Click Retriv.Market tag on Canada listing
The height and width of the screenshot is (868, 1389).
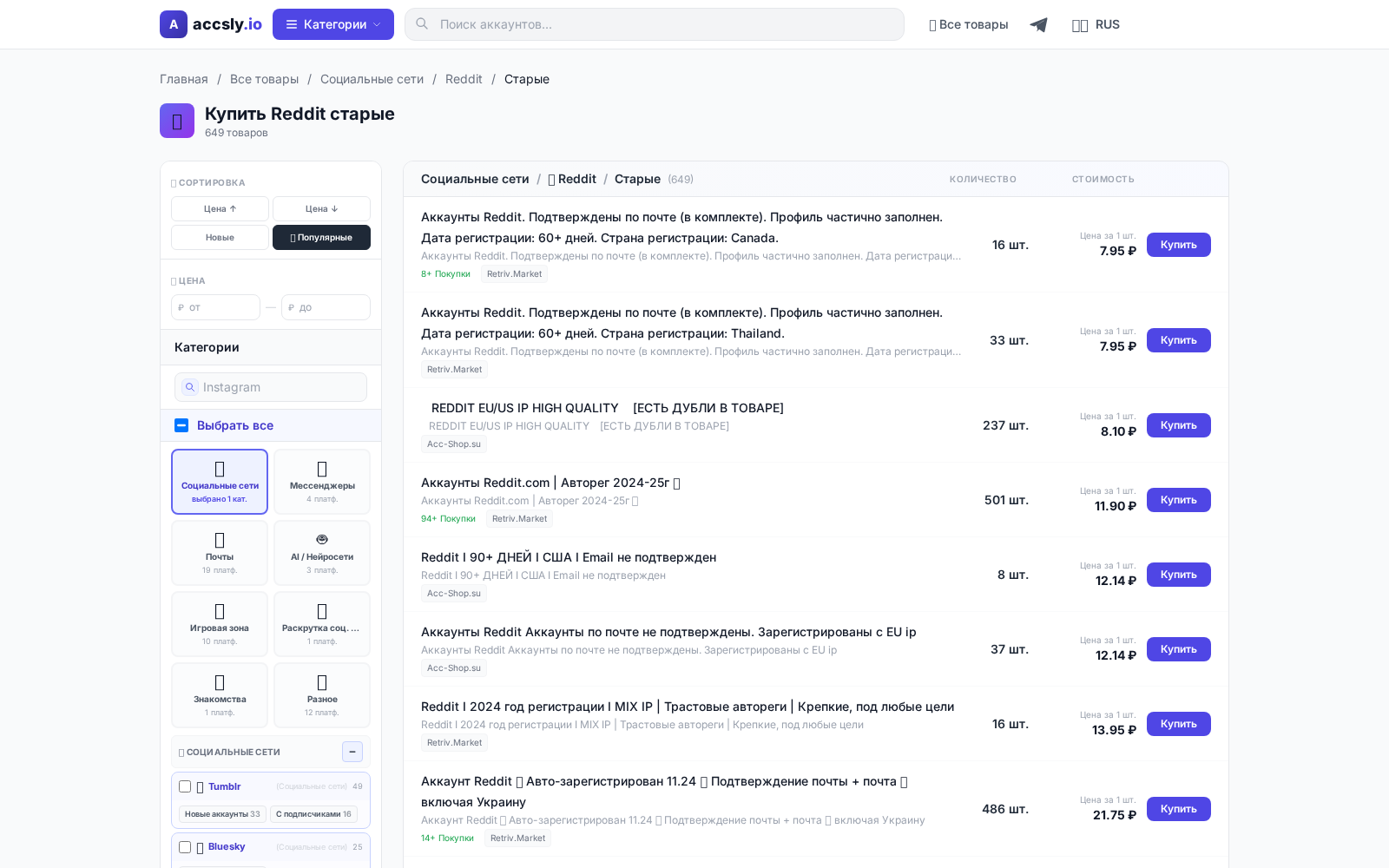click(x=514, y=274)
